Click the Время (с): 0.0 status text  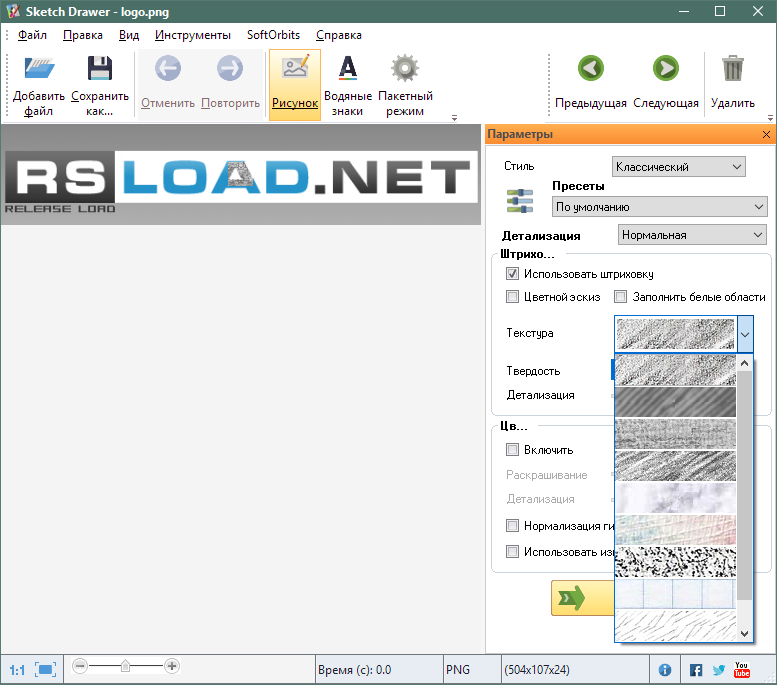pyautogui.click(x=354, y=670)
